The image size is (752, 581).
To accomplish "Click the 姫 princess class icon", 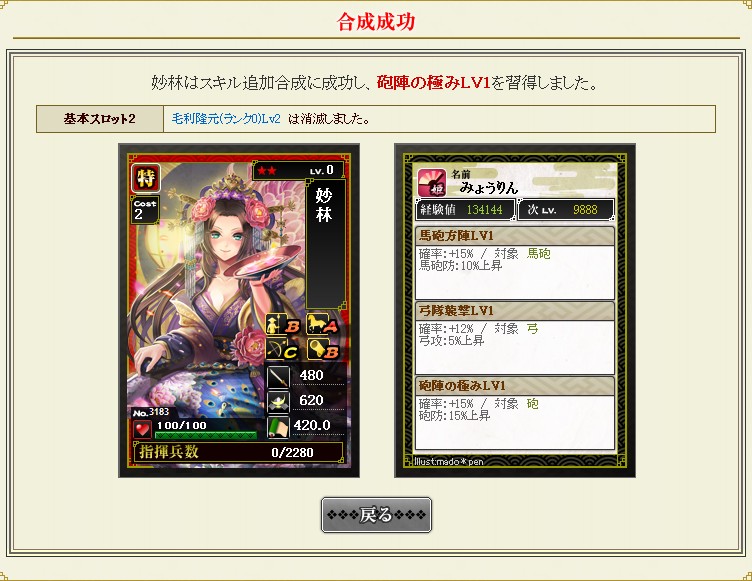I will [x=432, y=183].
